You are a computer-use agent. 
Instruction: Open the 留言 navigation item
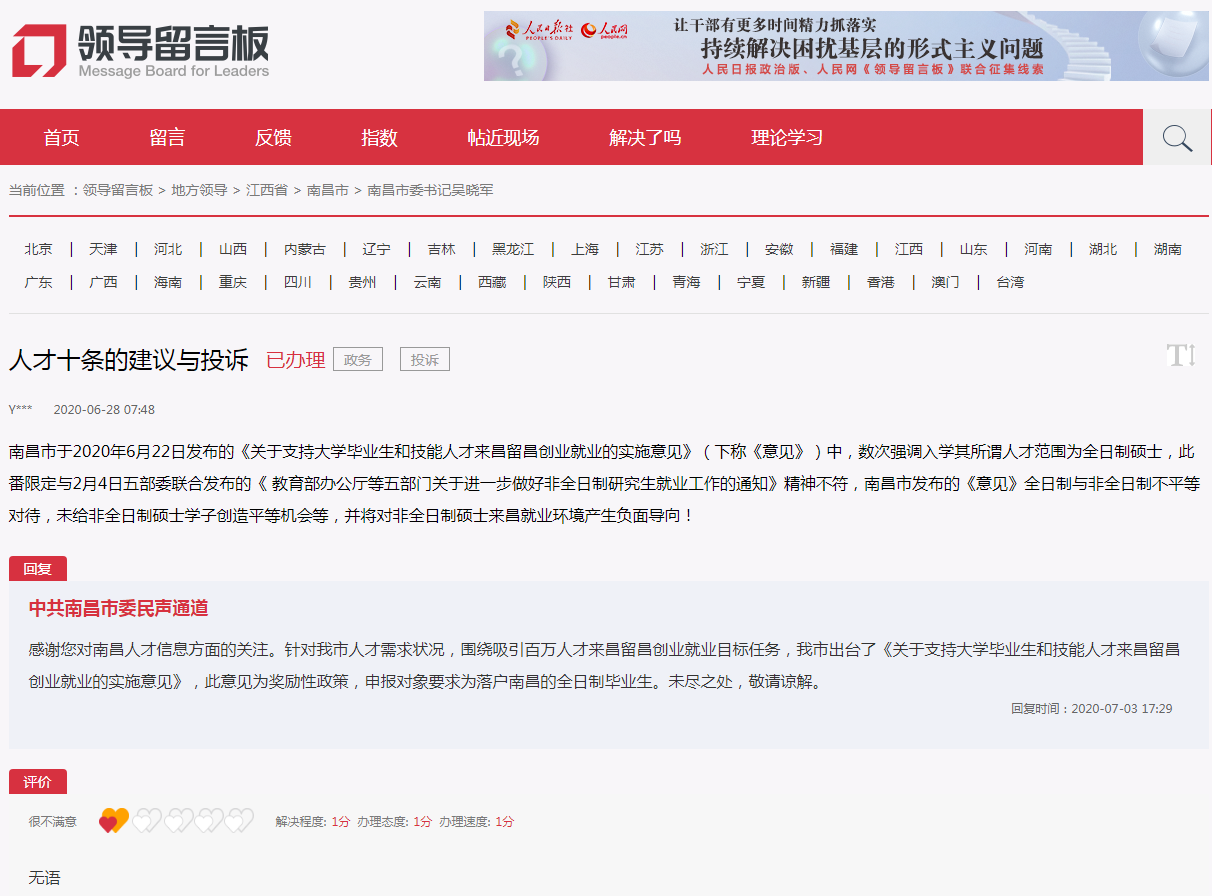[167, 138]
